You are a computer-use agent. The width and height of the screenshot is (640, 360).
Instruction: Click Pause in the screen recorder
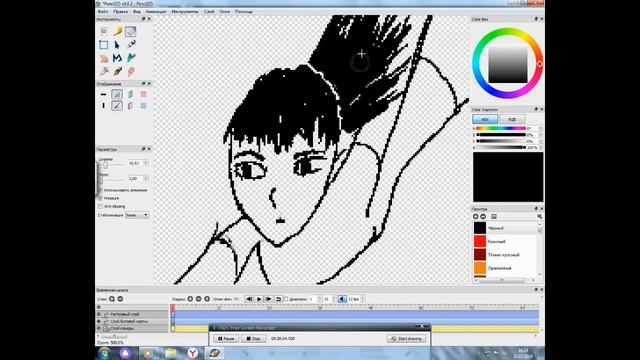pos(226,339)
